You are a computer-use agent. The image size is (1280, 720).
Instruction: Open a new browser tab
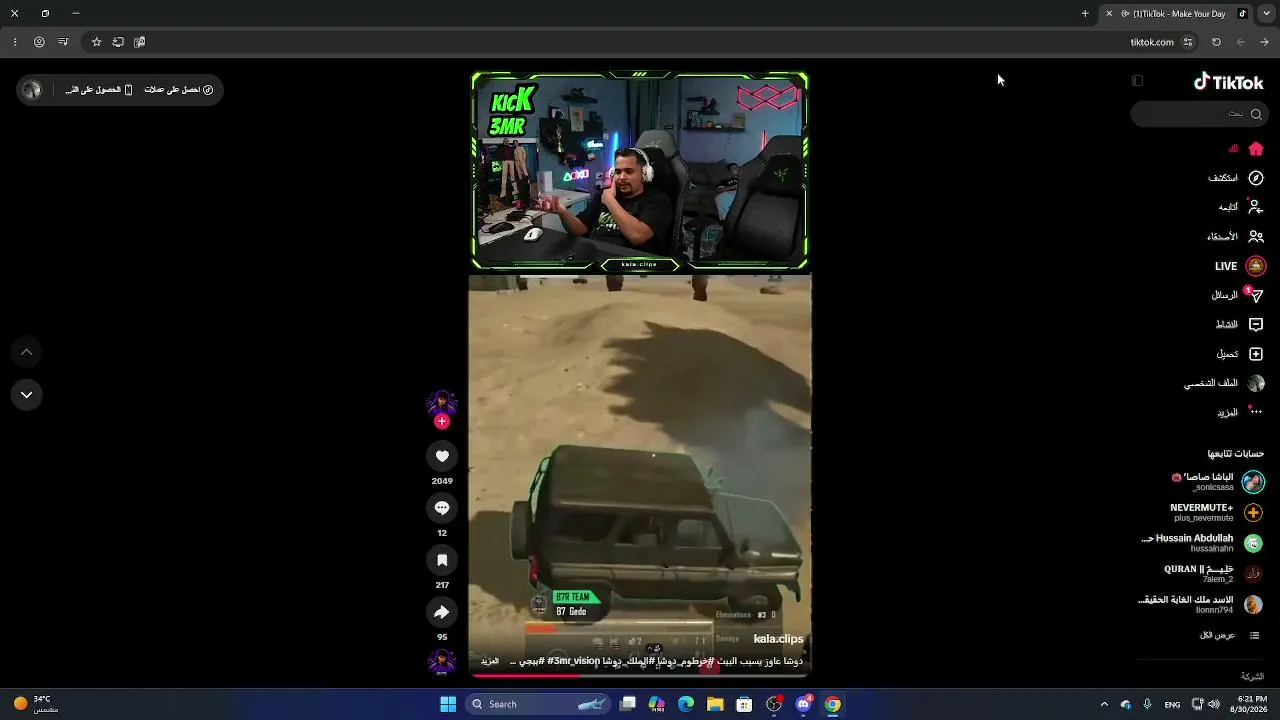click(x=1085, y=14)
